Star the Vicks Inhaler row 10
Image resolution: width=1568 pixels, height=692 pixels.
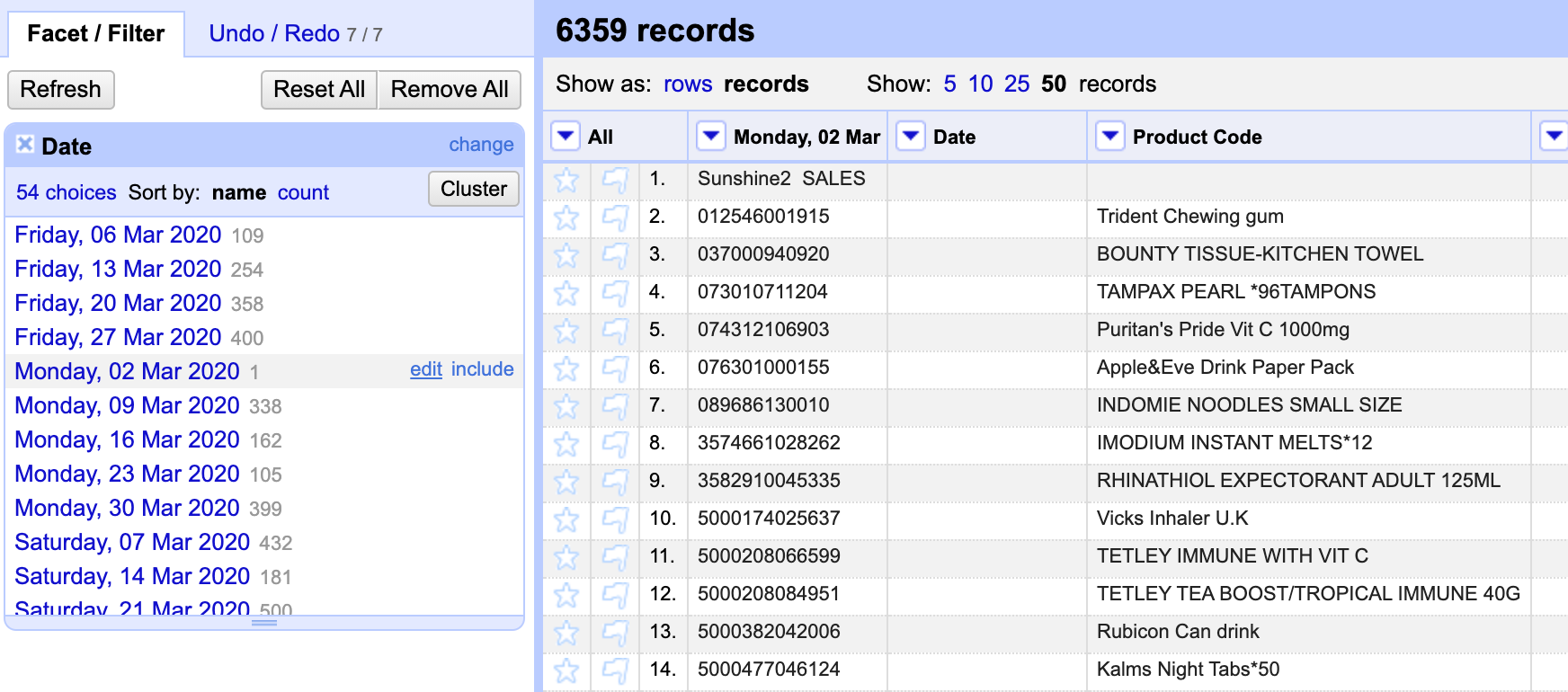pyautogui.click(x=566, y=519)
